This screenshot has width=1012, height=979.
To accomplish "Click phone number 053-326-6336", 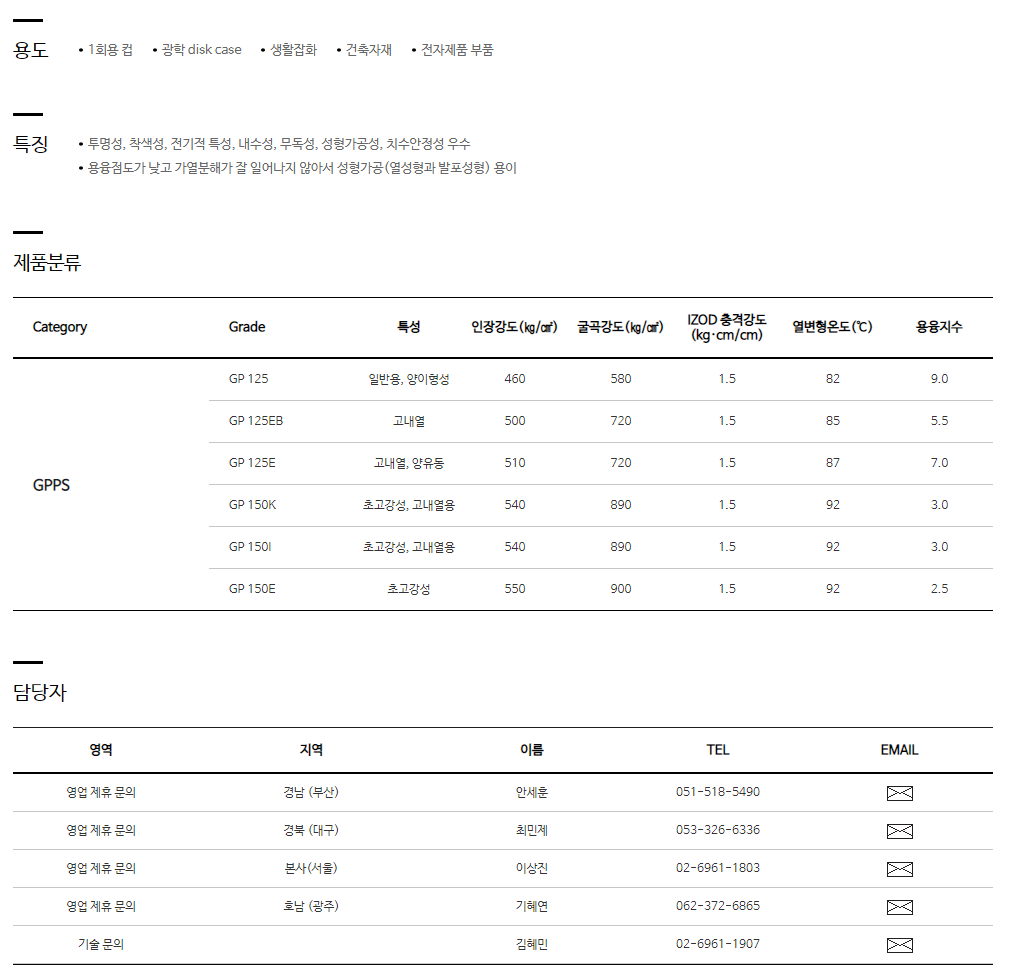I will (718, 830).
